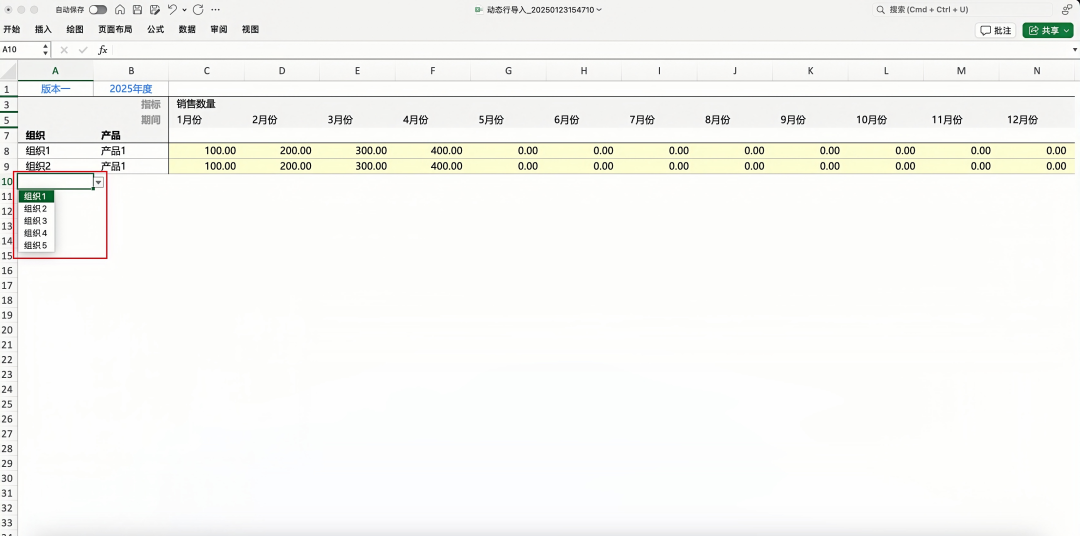Image resolution: width=1080 pixels, height=536 pixels.
Task: Click the save-as pencil disk icon
Action: pyautogui.click(x=155, y=10)
